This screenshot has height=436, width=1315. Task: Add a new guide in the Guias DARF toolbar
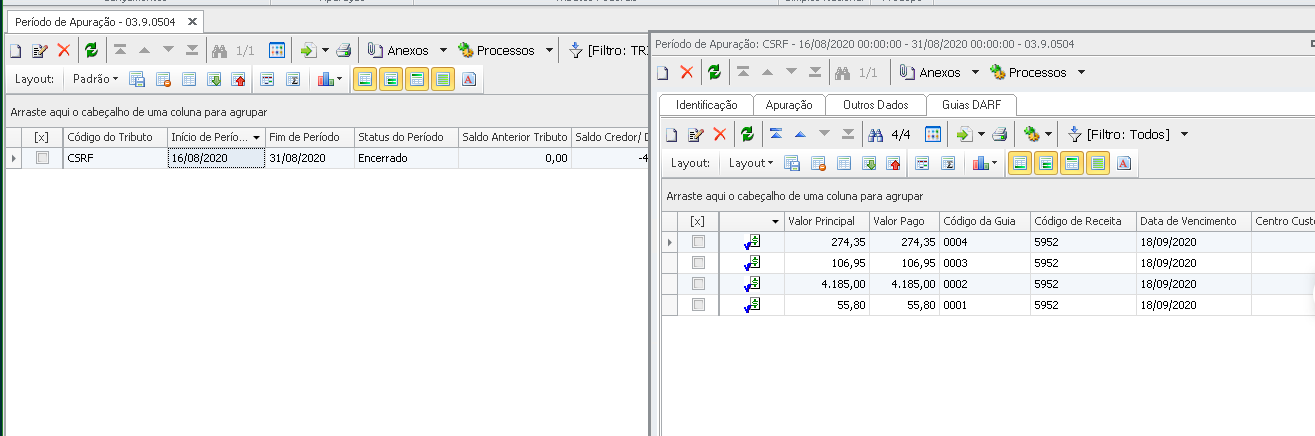[672, 134]
